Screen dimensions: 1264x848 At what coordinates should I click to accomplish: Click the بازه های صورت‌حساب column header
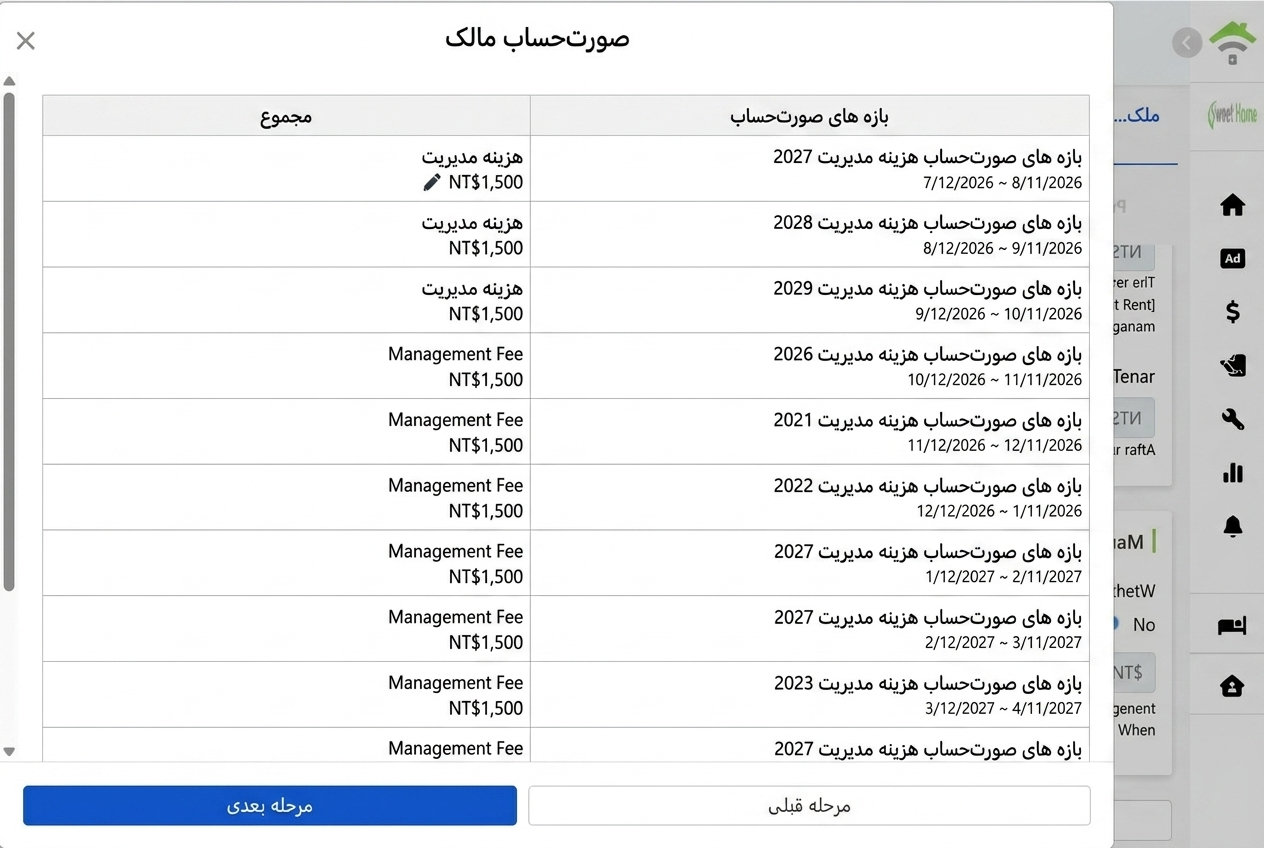click(810, 116)
